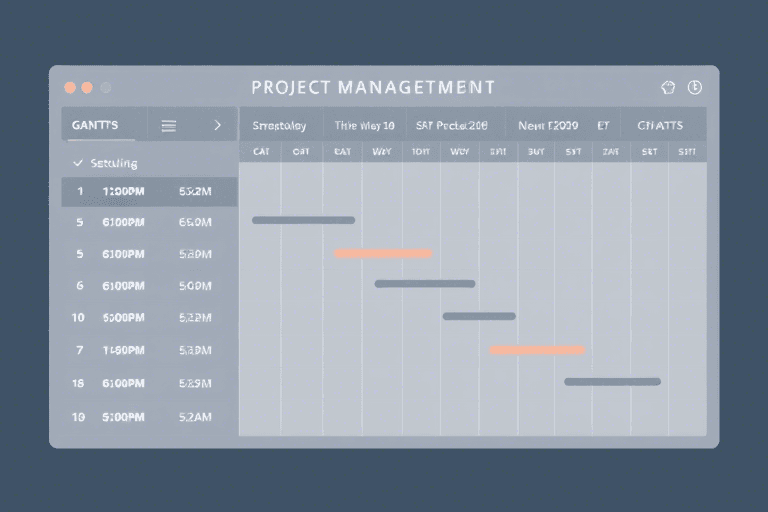This screenshot has height=512, width=768.
Task: Click the orange minimize window dot
Action: coord(87,88)
